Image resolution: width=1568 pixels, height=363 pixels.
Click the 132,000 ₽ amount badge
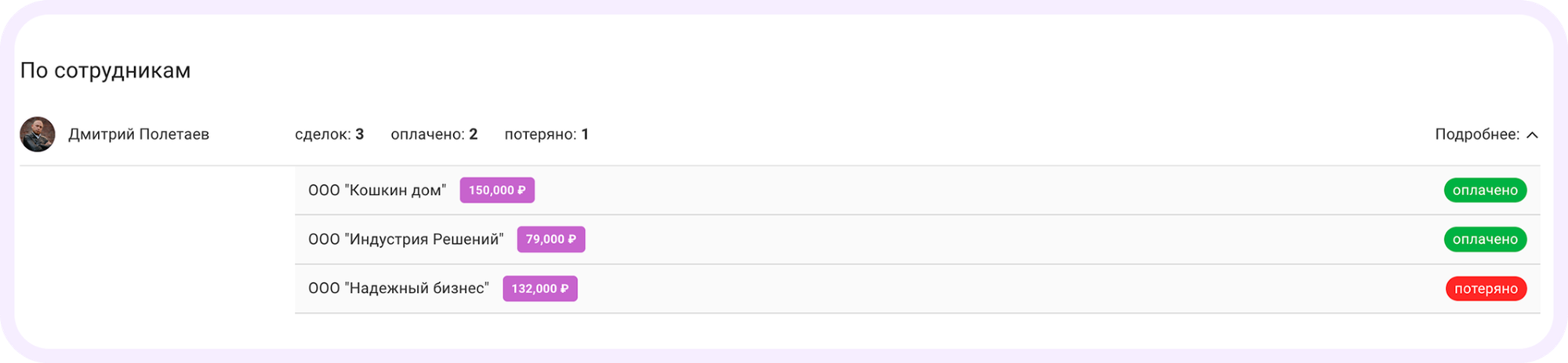pyautogui.click(x=539, y=289)
